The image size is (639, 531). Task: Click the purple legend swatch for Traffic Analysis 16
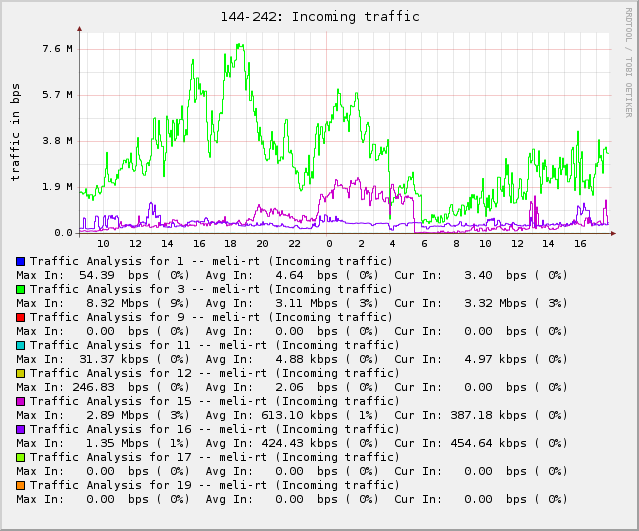pos(20,429)
